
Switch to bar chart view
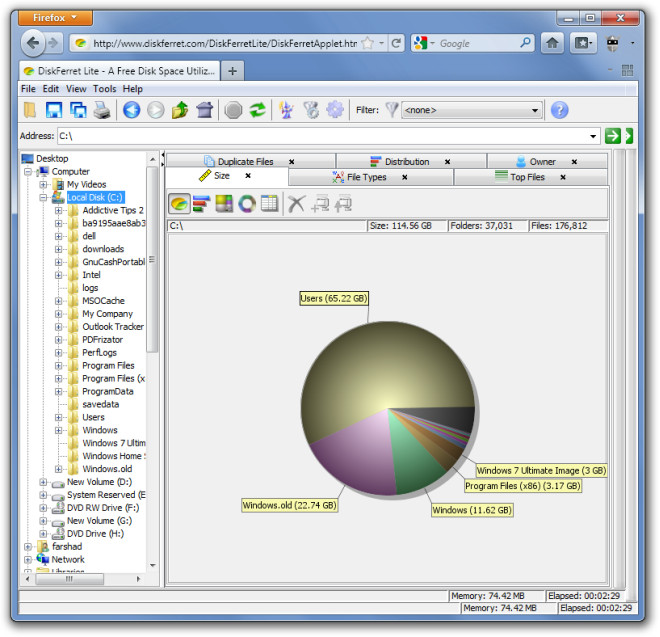pyautogui.click(x=202, y=204)
